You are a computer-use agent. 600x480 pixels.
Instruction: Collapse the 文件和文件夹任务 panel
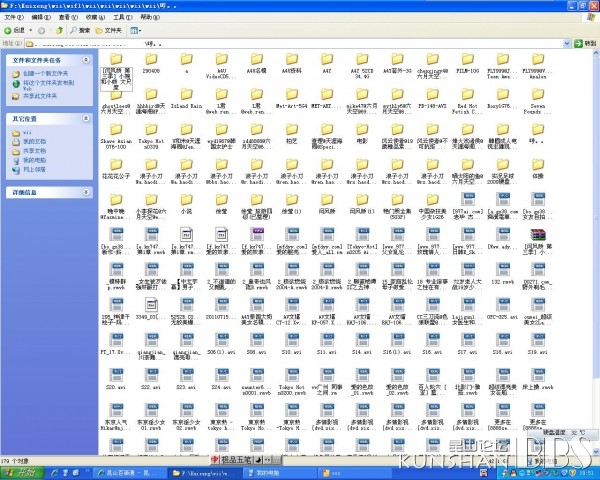pos(86,60)
